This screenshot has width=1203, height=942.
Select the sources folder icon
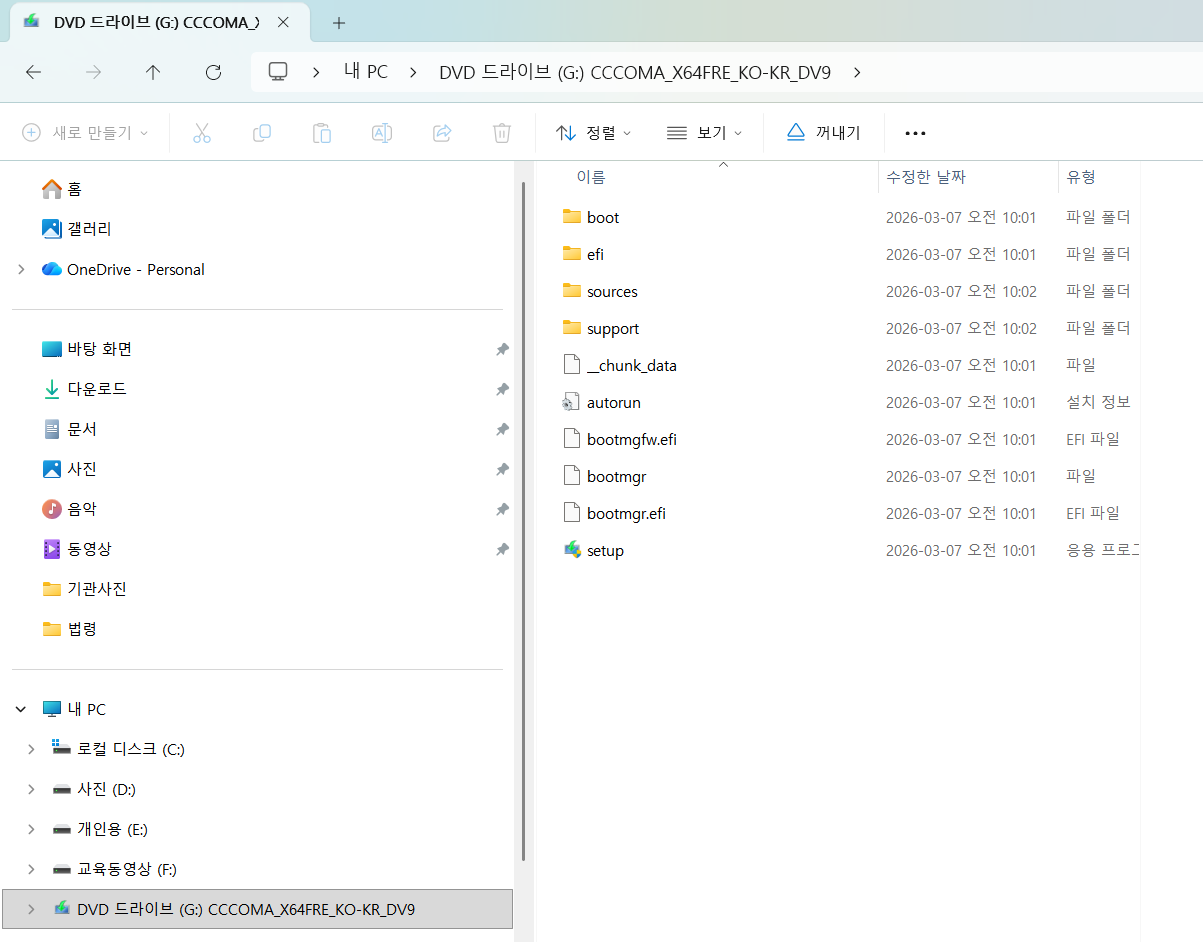click(572, 291)
